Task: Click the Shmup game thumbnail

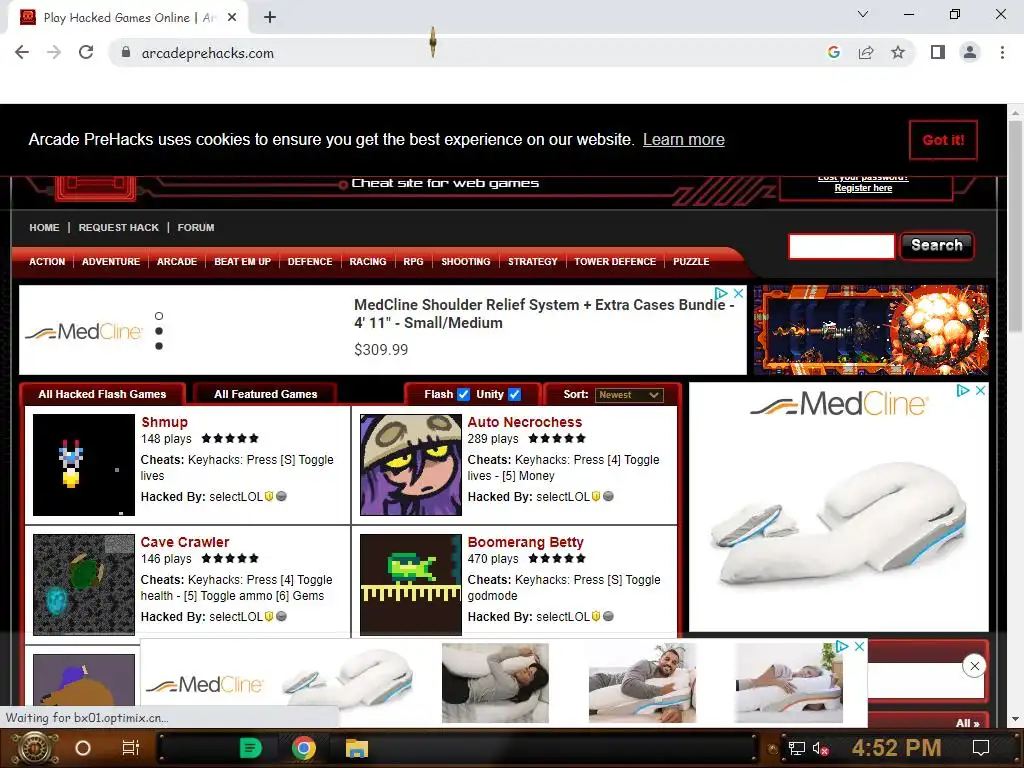Action: [84, 465]
